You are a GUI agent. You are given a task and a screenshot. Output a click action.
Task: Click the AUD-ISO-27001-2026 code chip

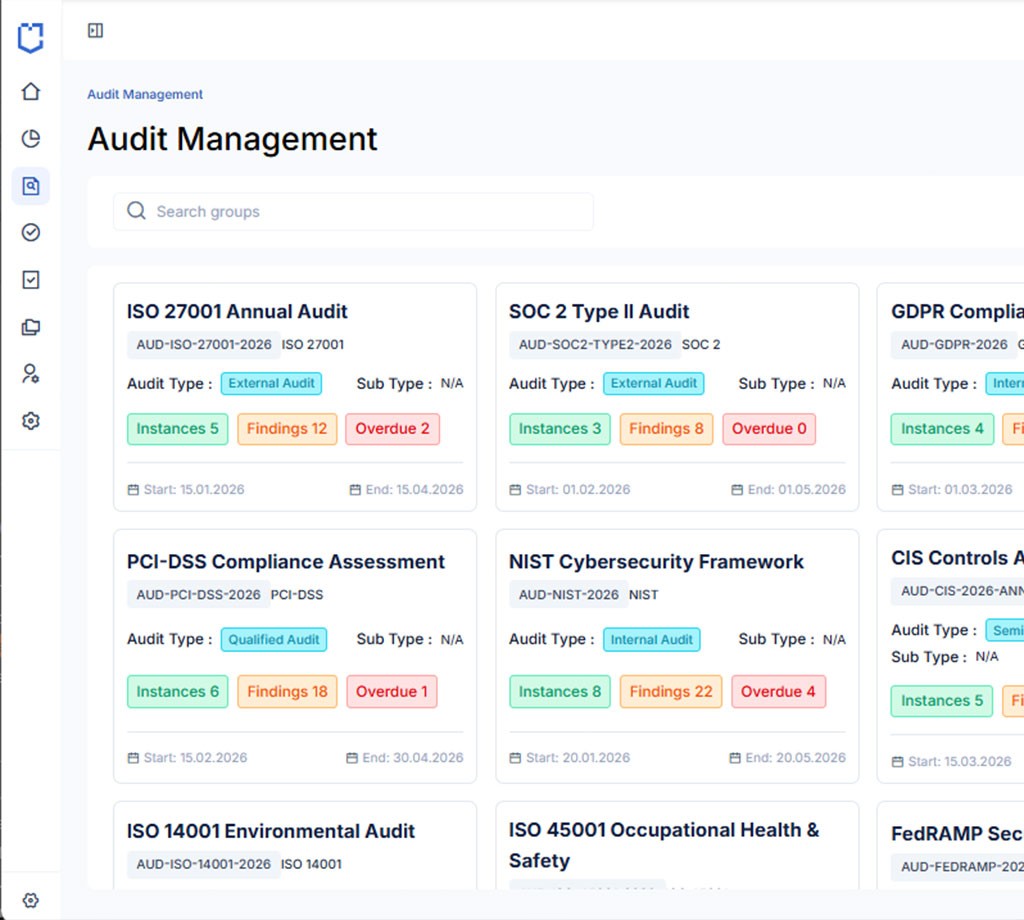coord(204,345)
